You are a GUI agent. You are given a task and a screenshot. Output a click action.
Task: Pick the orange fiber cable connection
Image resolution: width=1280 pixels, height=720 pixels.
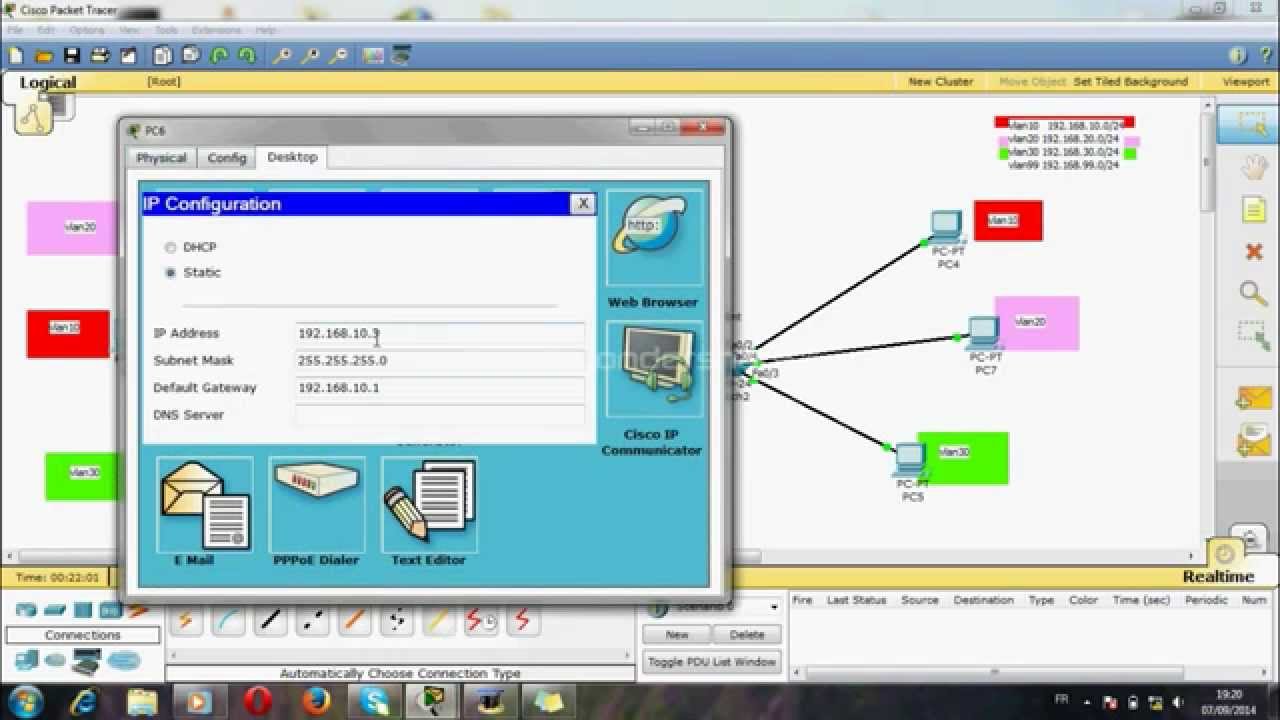pos(356,621)
